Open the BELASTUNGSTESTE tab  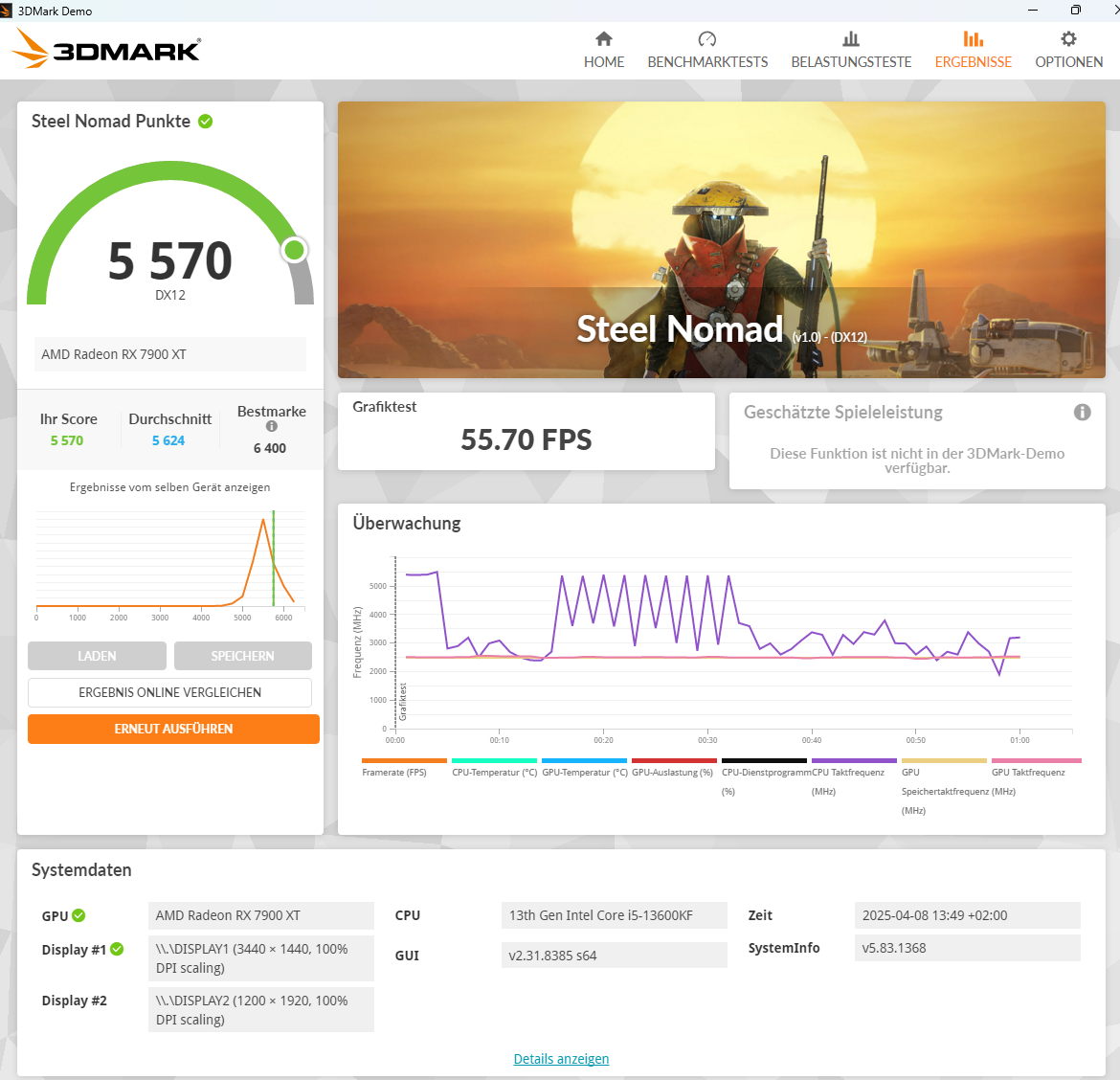[x=851, y=51]
